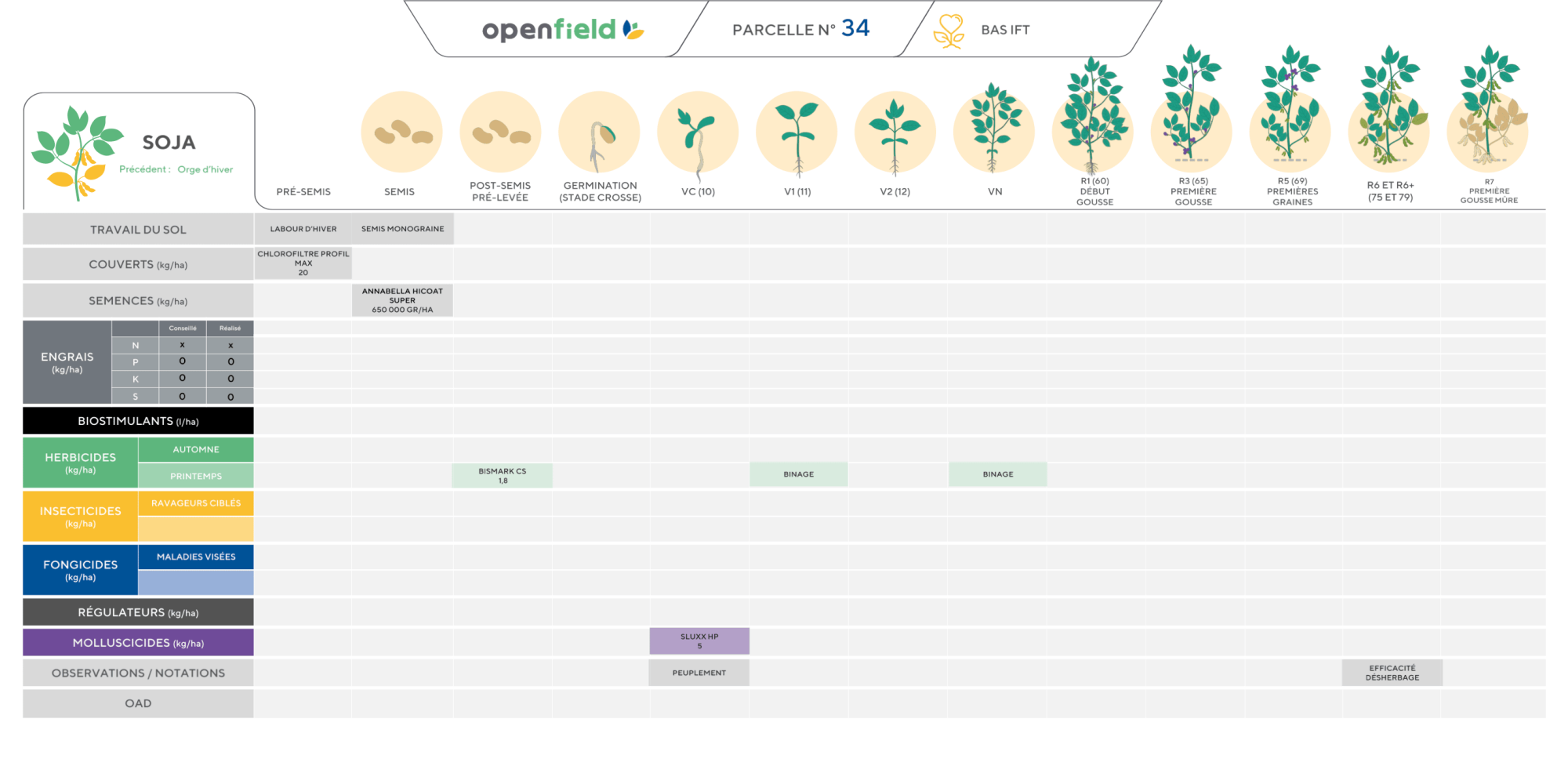1568x784 pixels.
Task: Select the Annabella Hicoat Super seed cell
Action: 402,300
